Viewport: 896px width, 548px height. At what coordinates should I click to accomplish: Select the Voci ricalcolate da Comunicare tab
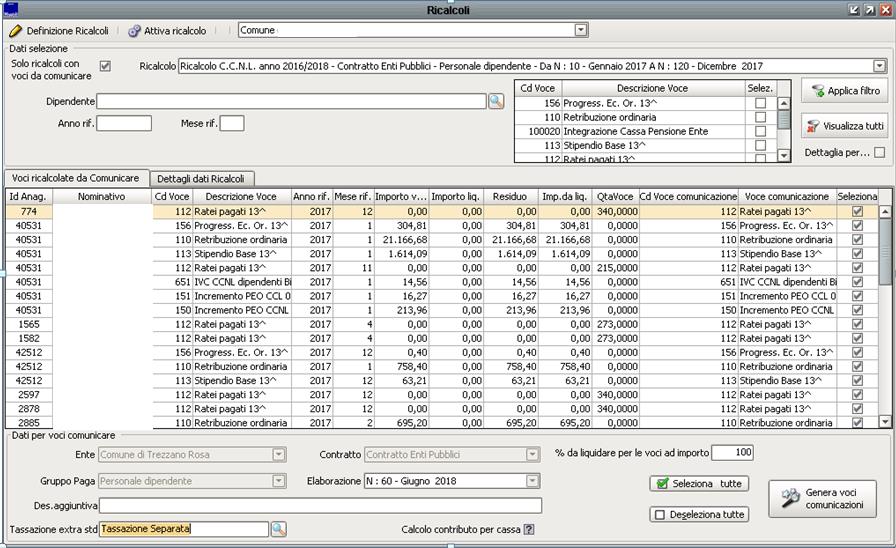(x=76, y=178)
